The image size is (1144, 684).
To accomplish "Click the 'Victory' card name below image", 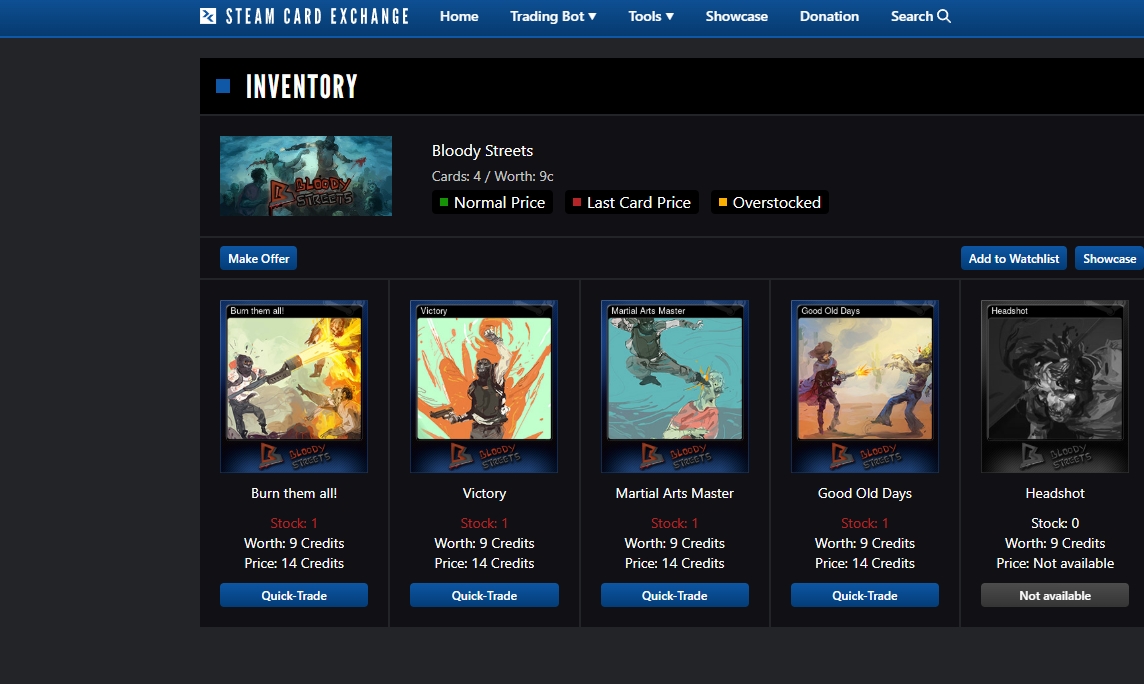I will 484,493.
